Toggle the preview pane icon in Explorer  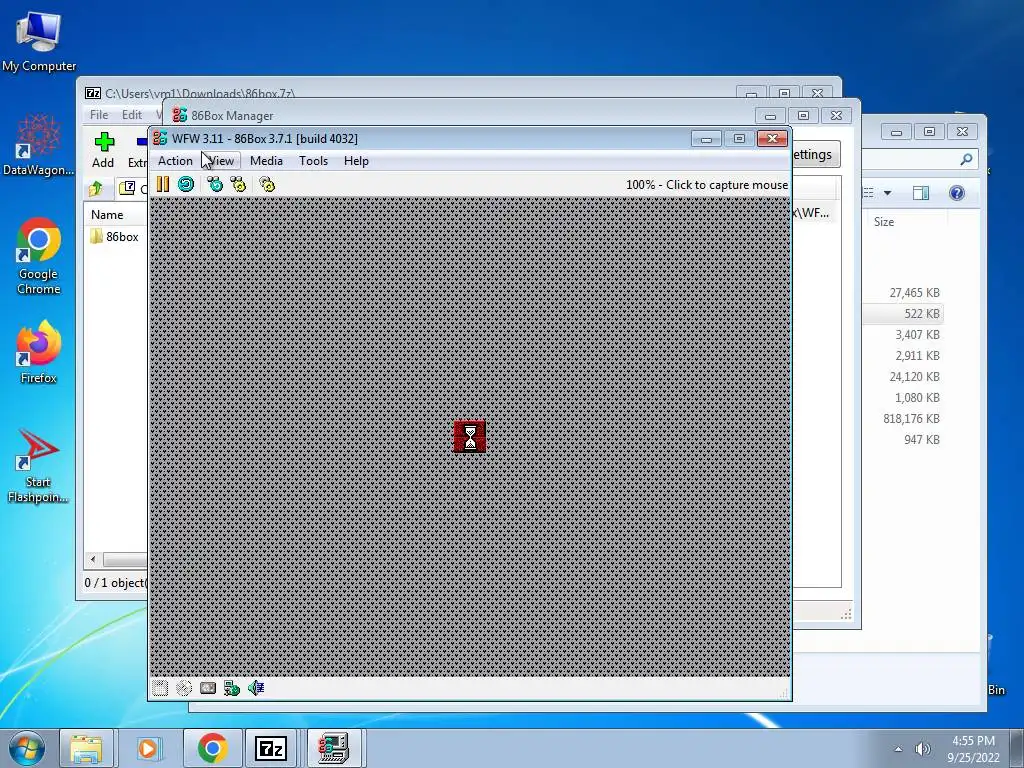[x=921, y=193]
